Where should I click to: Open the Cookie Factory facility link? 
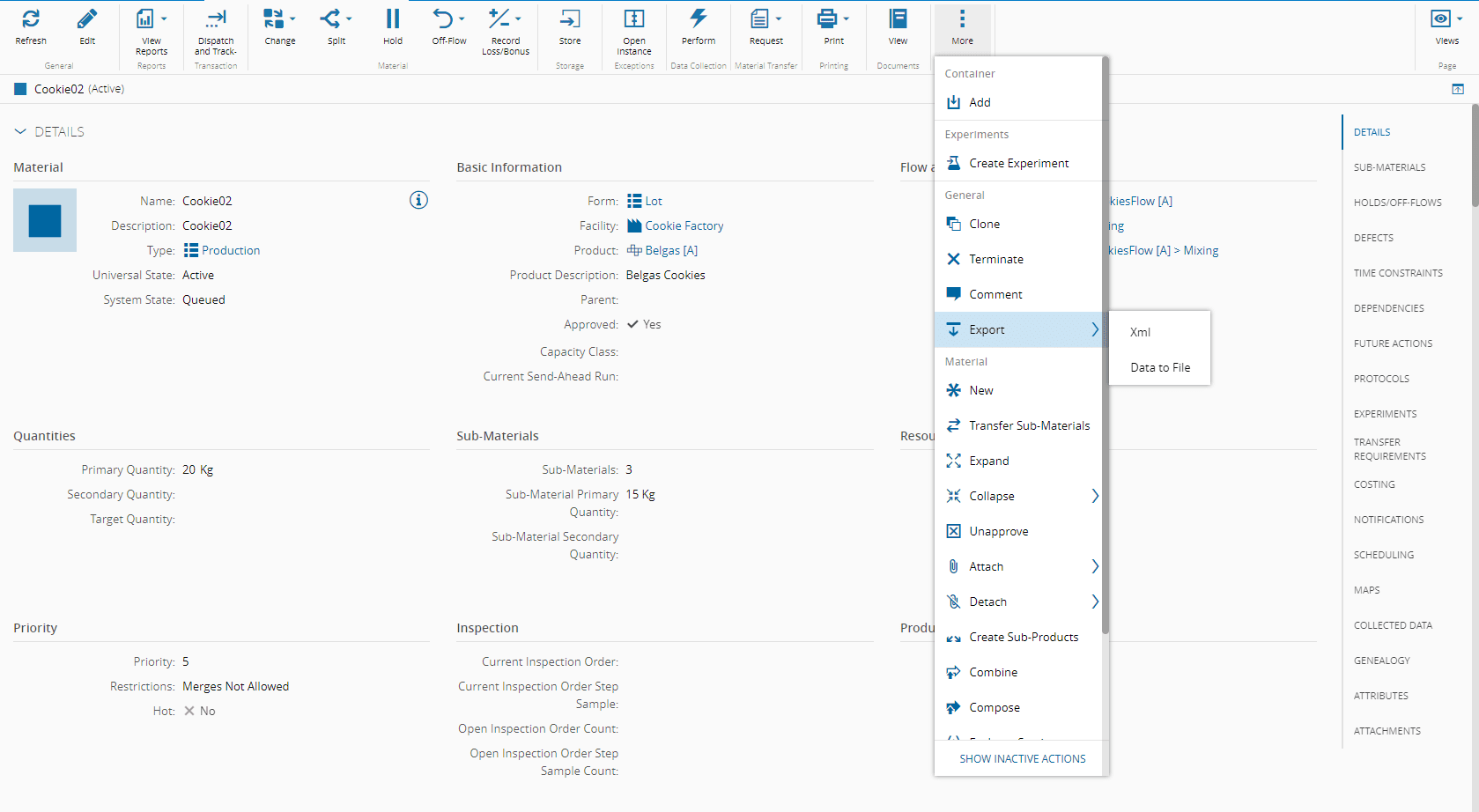point(684,225)
